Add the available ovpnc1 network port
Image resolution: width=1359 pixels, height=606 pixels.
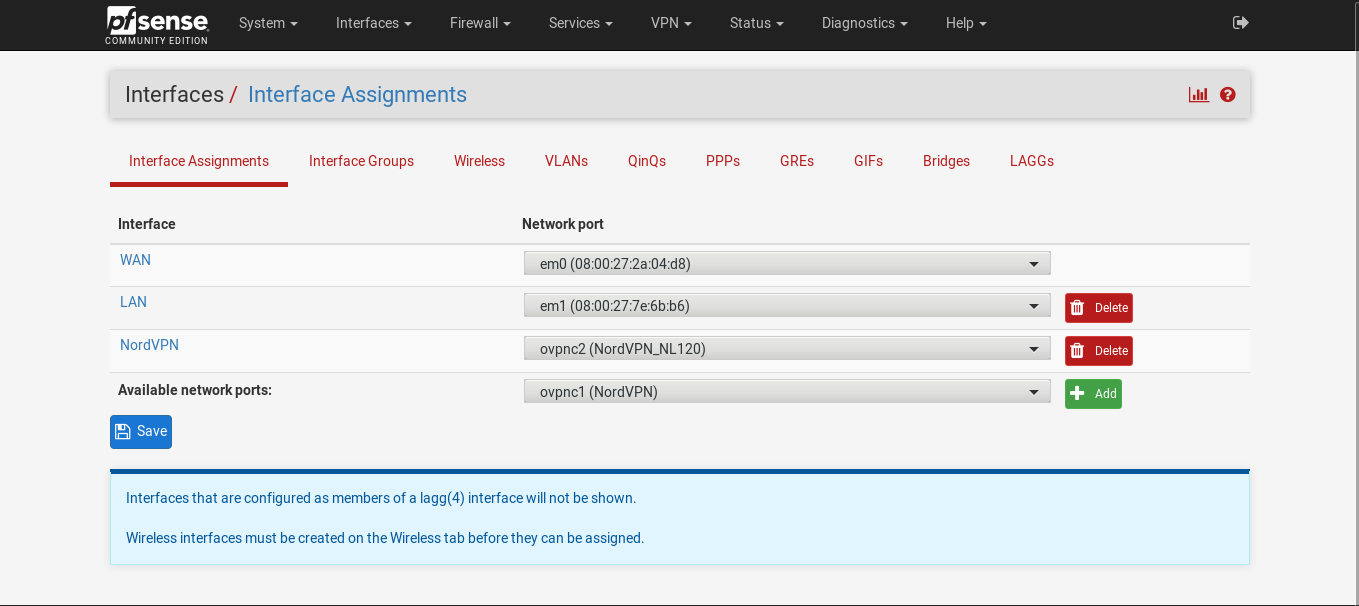click(x=1093, y=394)
